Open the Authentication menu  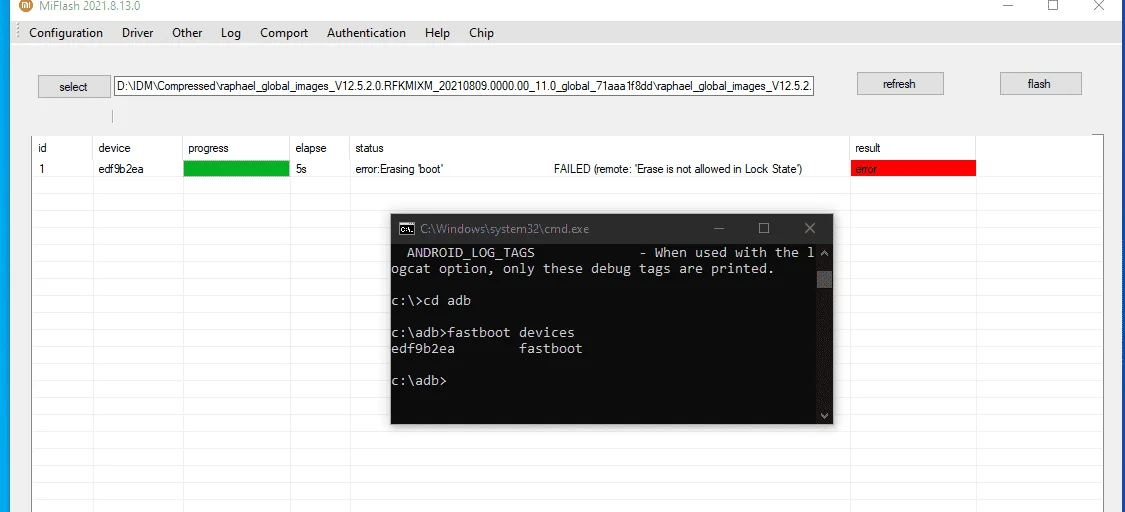[367, 33]
